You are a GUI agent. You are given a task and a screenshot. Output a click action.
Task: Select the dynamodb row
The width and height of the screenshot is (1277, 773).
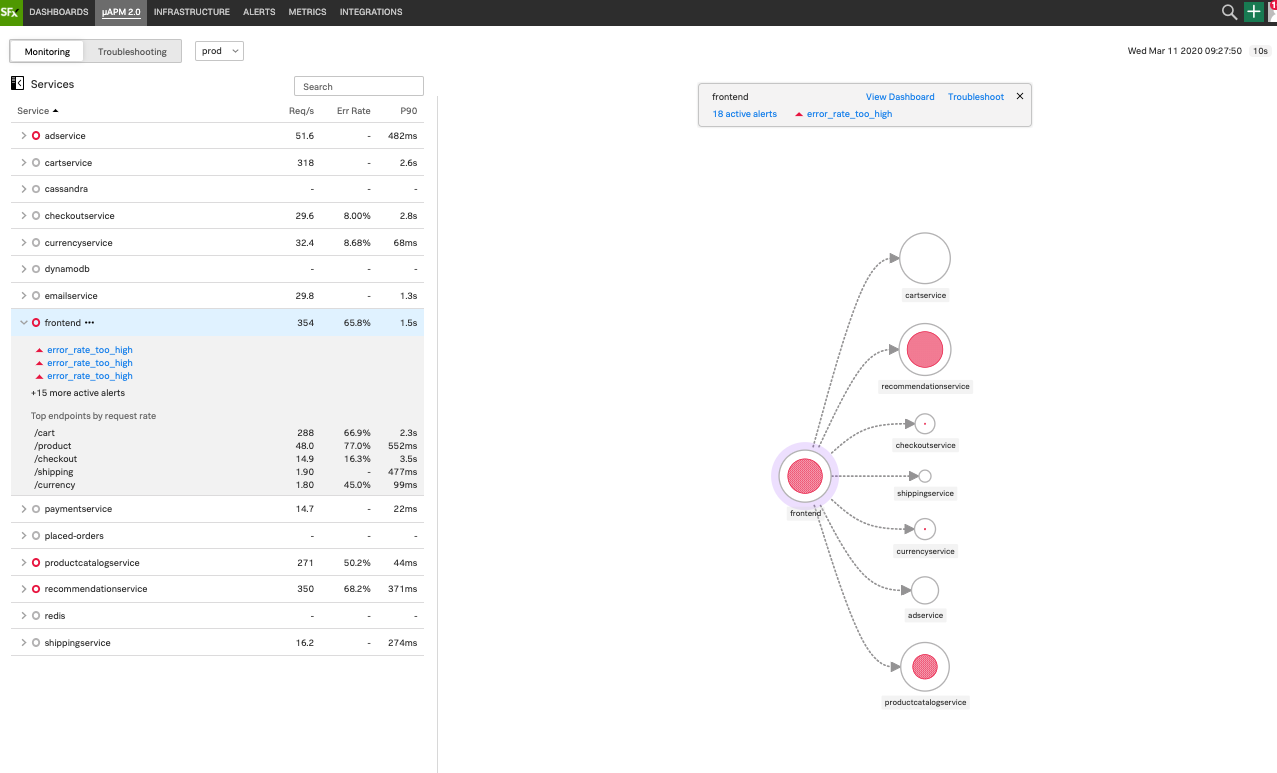217,269
